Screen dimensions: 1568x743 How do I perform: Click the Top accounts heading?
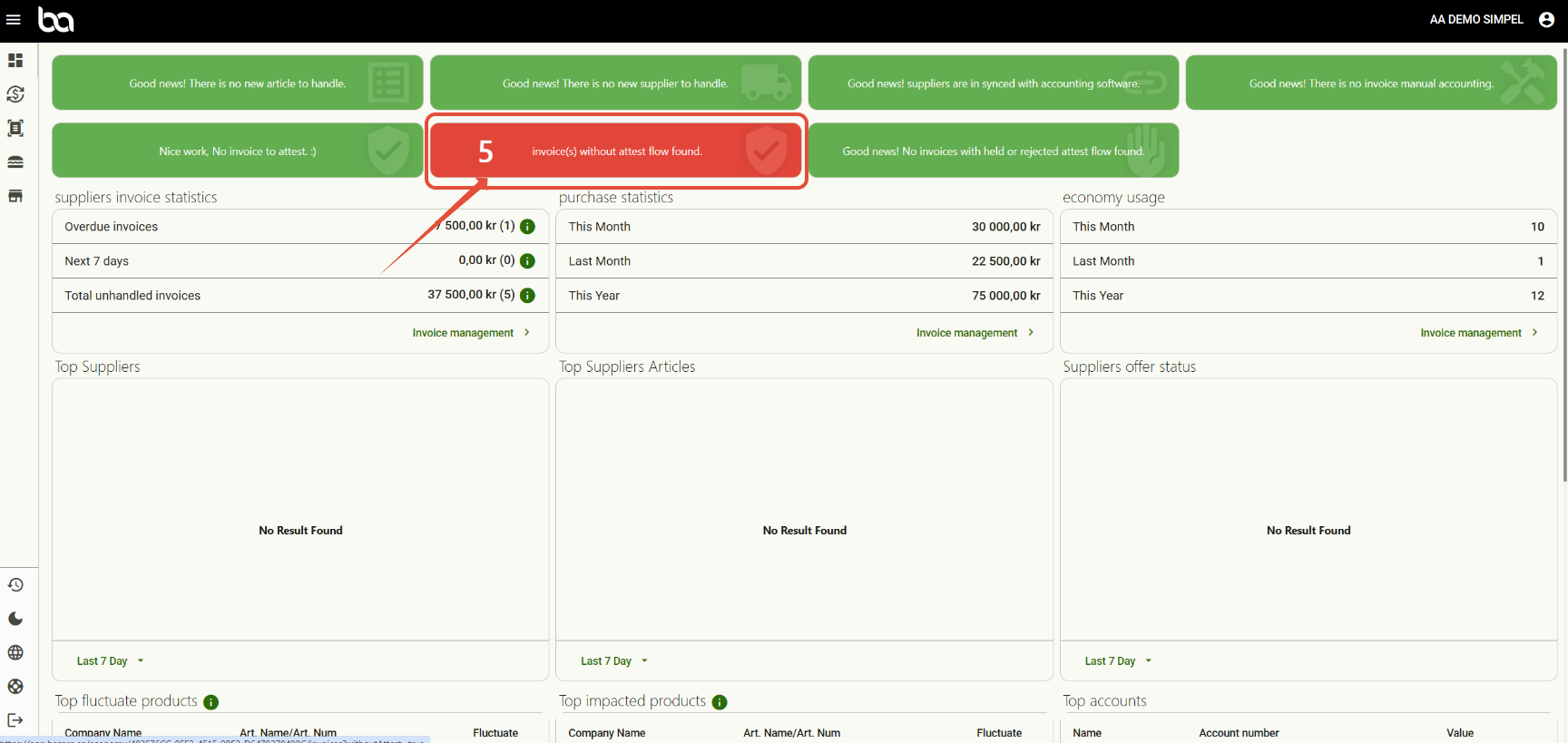pos(1104,701)
